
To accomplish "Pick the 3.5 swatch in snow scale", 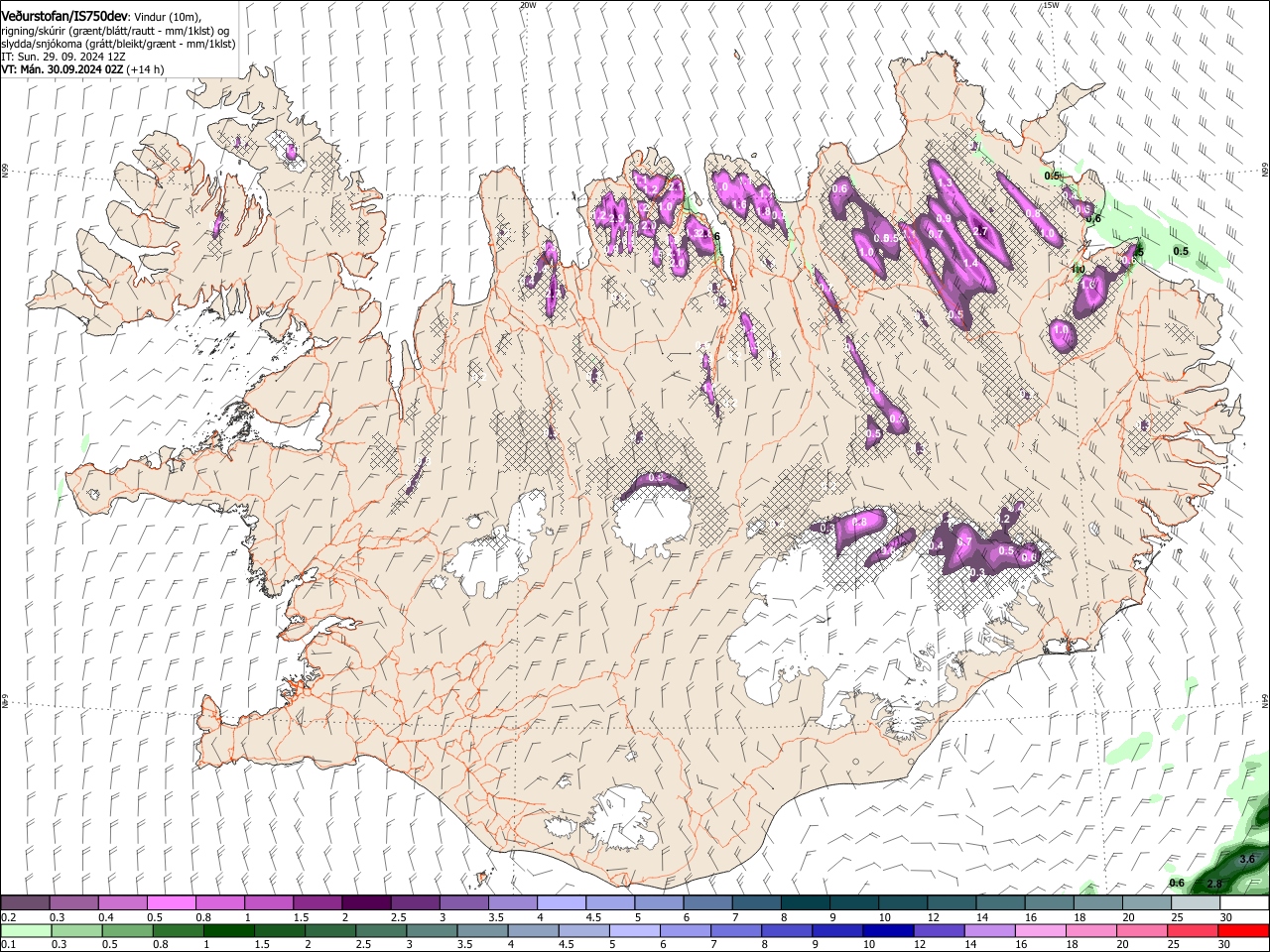I will tap(512, 902).
